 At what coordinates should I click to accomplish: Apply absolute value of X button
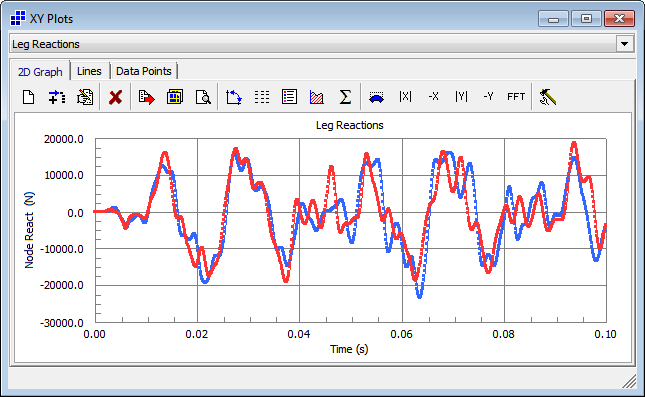tap(405, 97)
